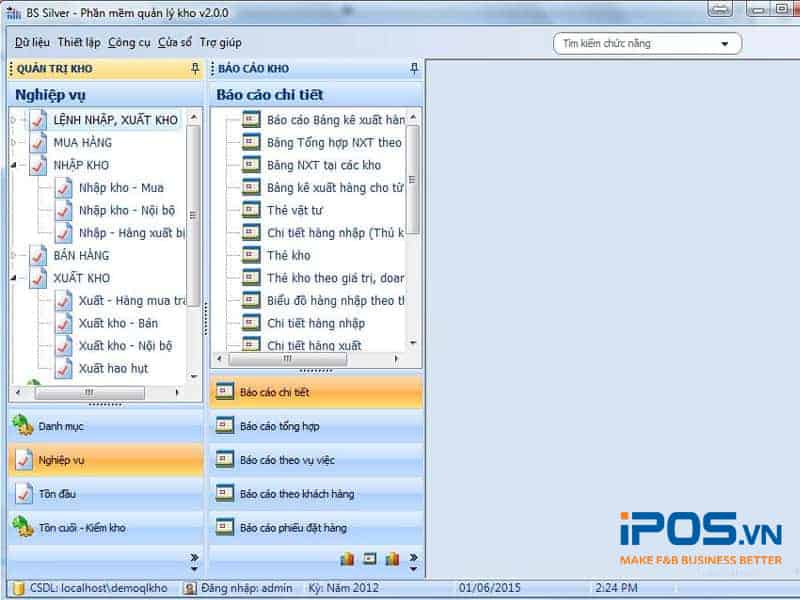Unpin the BÁO CÁO KHO panel
Screen dimensions: 800x600
[x=413, y=68]
